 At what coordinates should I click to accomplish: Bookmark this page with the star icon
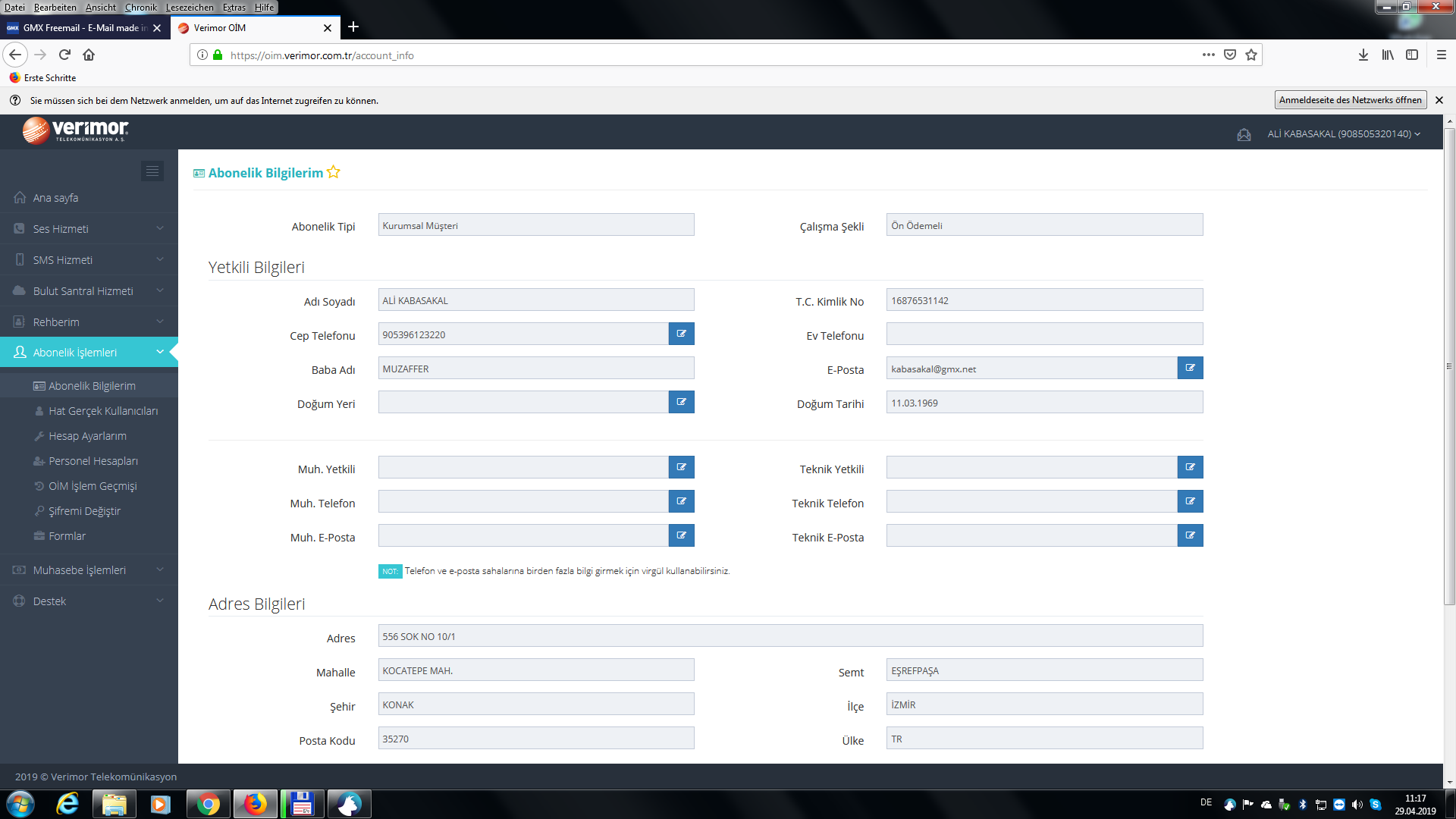tap(1251, 55)
